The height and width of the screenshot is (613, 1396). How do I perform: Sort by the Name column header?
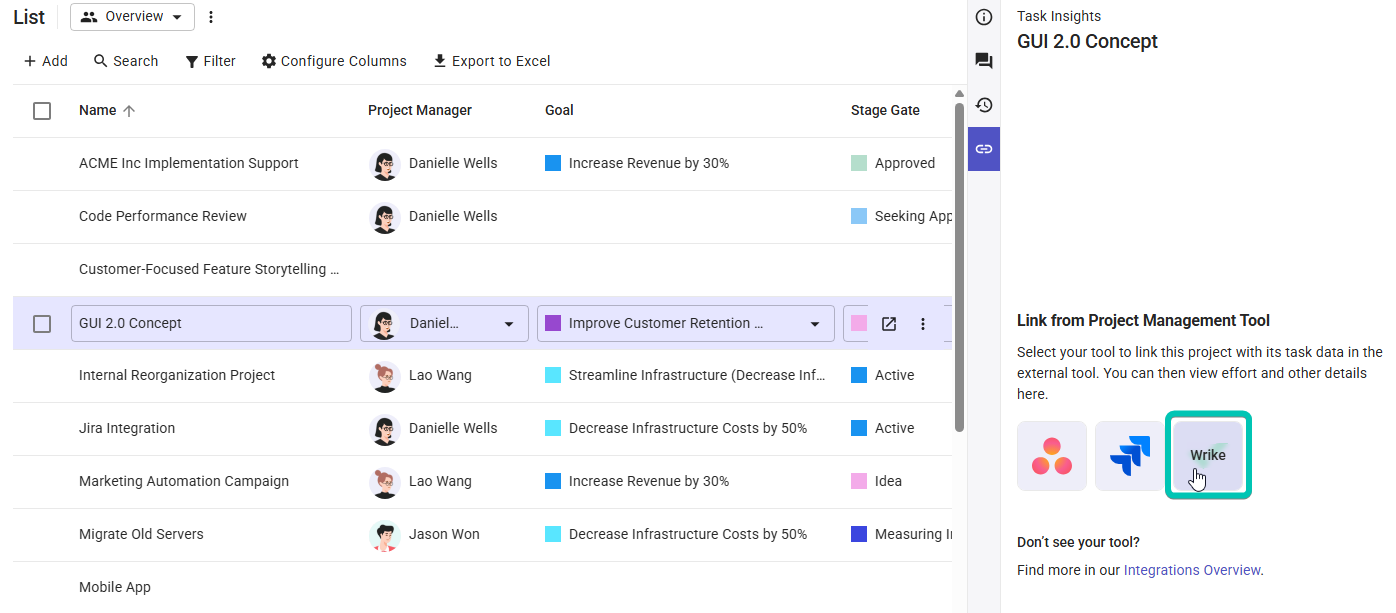[98, 111]
